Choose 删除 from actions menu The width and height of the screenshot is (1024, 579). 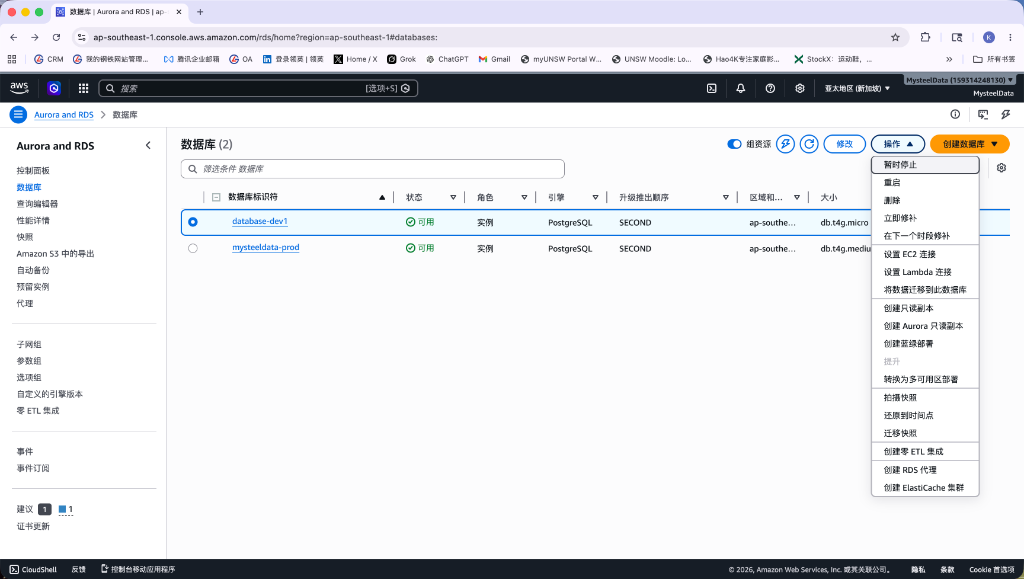(x=925, y=200)
